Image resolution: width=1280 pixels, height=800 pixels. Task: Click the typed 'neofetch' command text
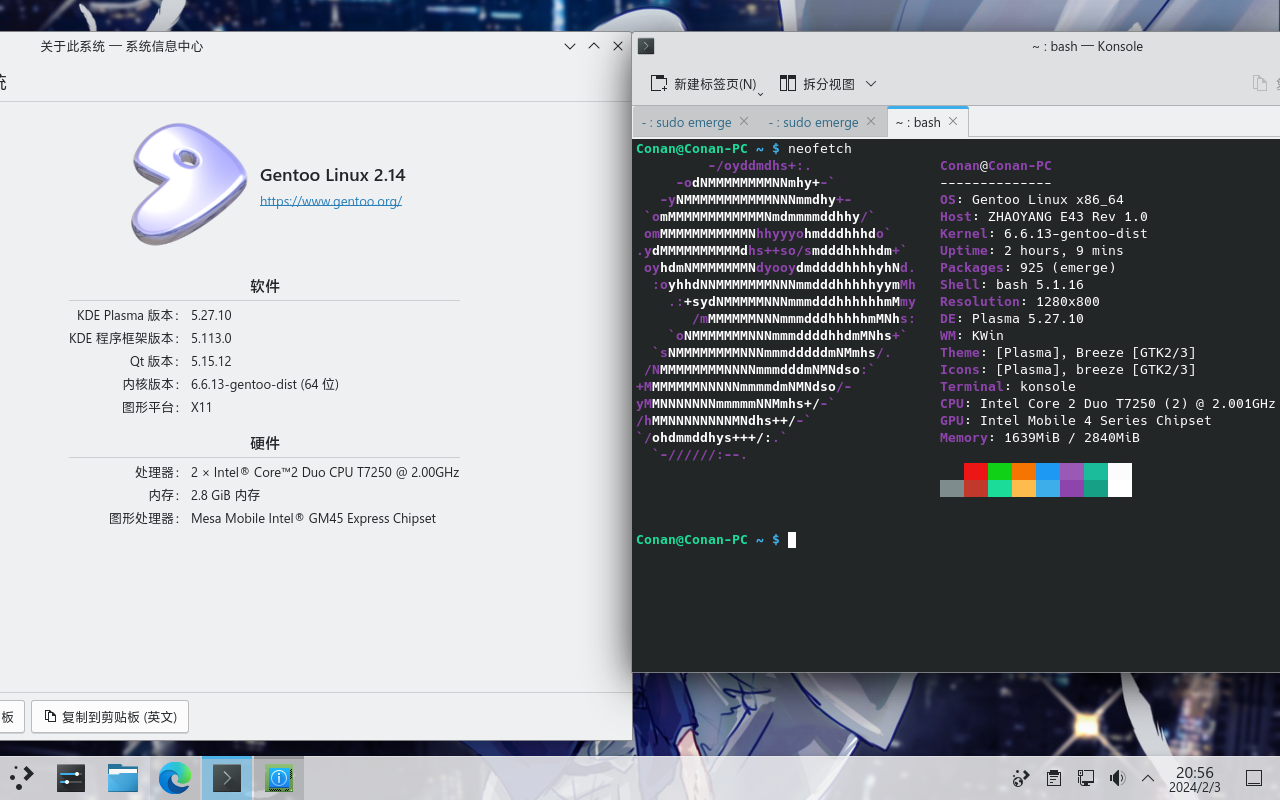(820, 149)
